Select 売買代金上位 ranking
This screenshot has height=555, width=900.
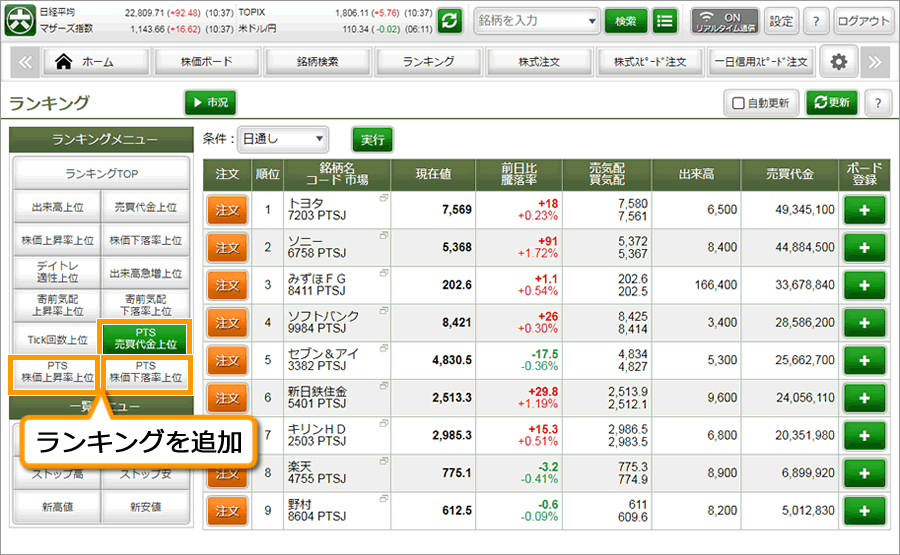(x=146, y=207)
